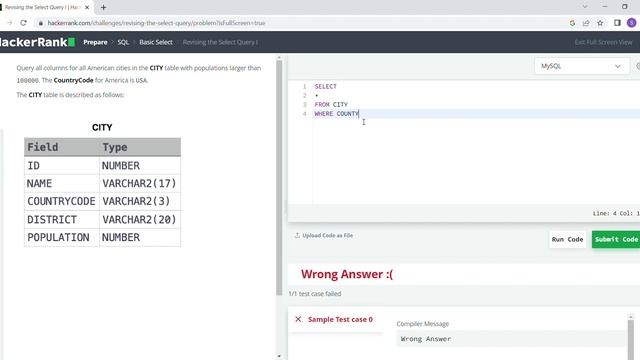Screen dimensions: 640x360
Task: Click the COUNTRYCODE field cell
Action: [x=62, y=201]
